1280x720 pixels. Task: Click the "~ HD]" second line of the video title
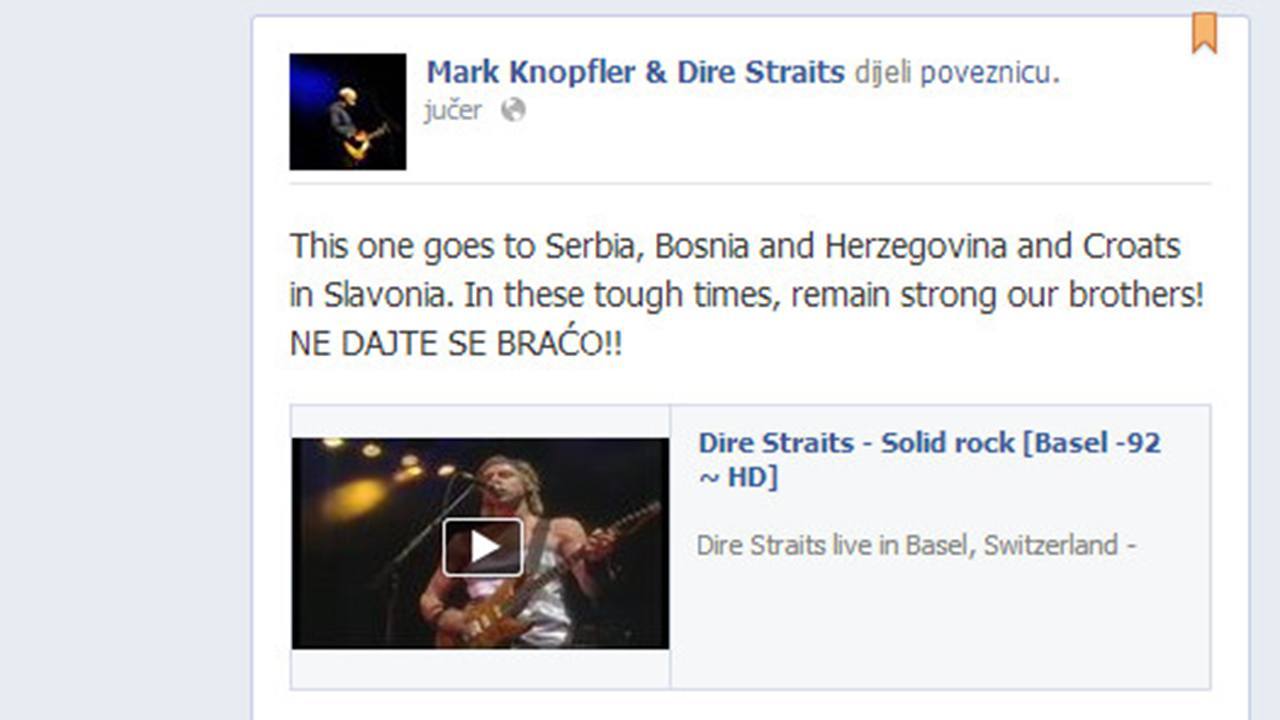pyautogui.click(x=738, y=477)
